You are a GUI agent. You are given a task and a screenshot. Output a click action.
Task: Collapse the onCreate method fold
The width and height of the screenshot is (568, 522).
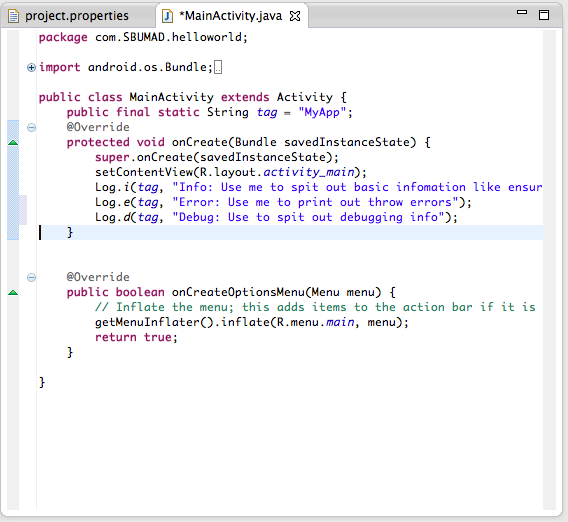coord(32,128)
